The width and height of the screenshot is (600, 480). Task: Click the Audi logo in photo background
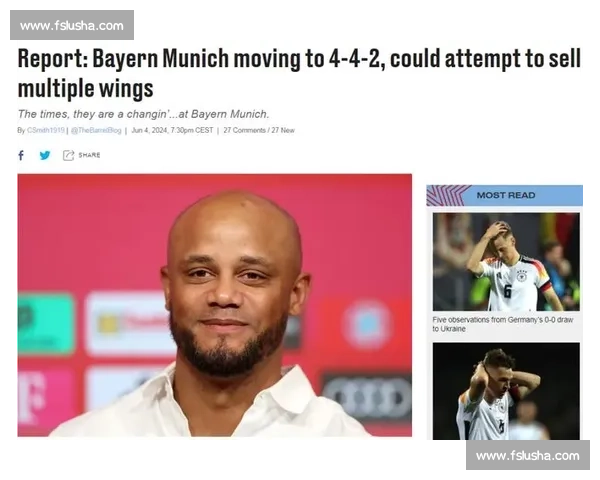click(367, 397)
